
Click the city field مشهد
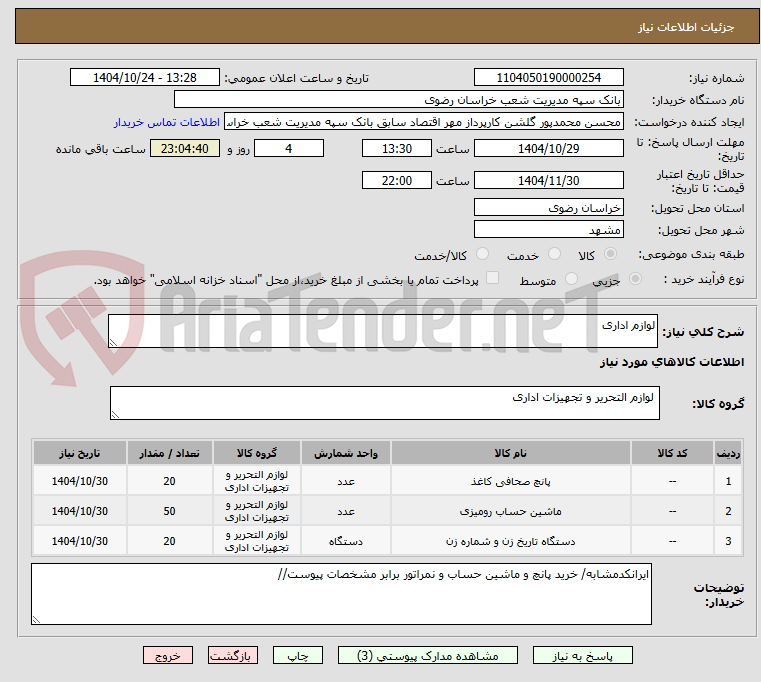pyautogui.click(x=548, y=229)
